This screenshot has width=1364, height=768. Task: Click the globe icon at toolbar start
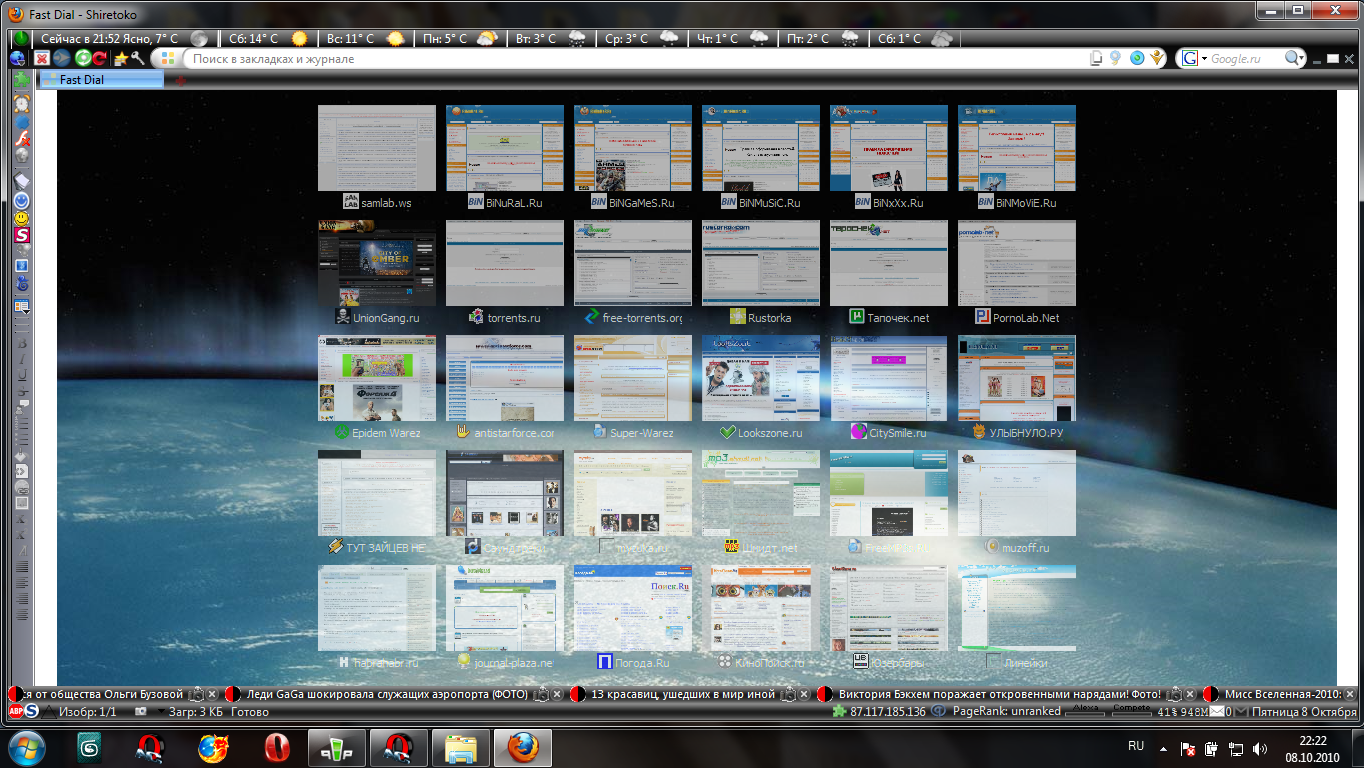[18, 58]
